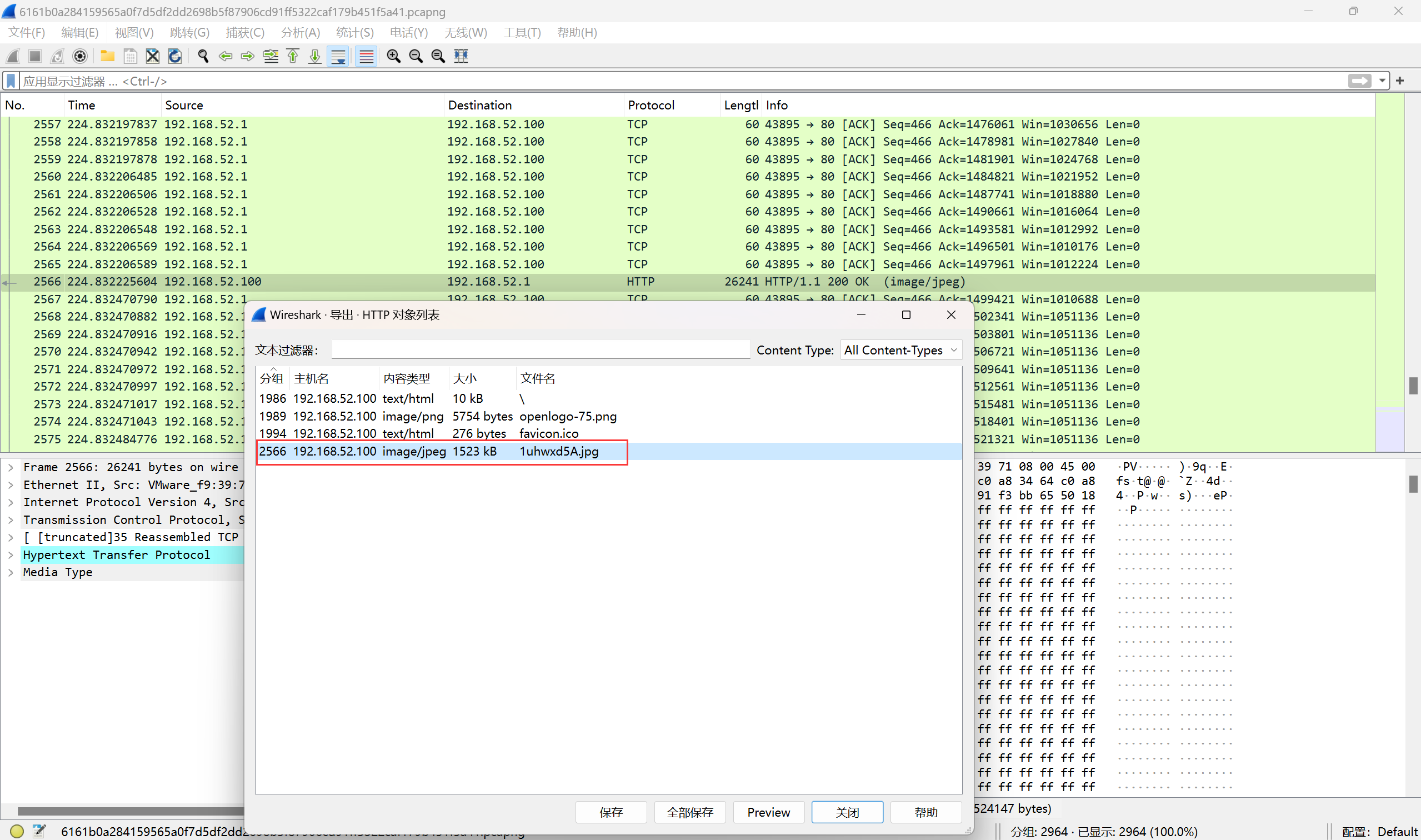1421x840 pixels.
Task: Click the zoom in toolbar icon
Action: (393, 56)
